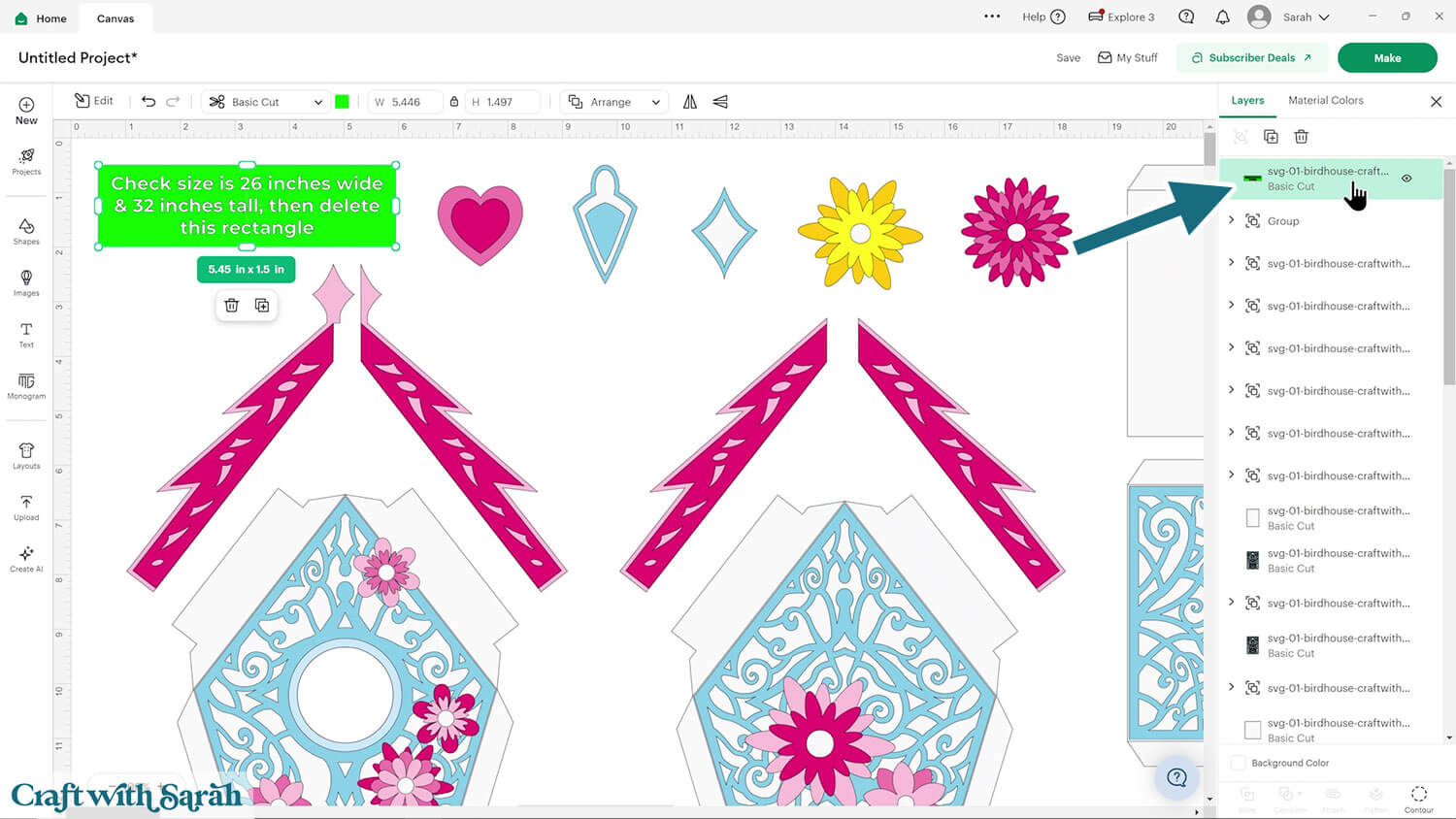Open the three-dot more options menu
1456x819 pixels.
pos(992,16)
